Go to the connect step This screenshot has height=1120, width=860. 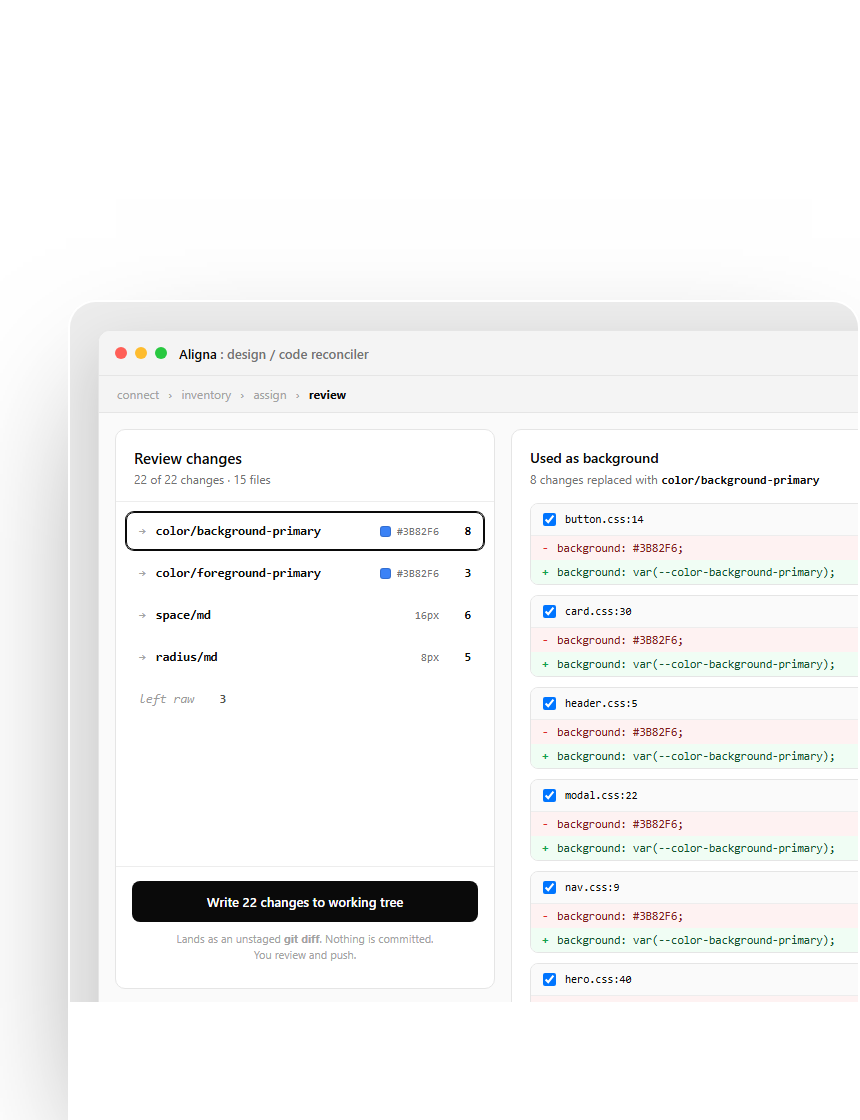(138, 395)
